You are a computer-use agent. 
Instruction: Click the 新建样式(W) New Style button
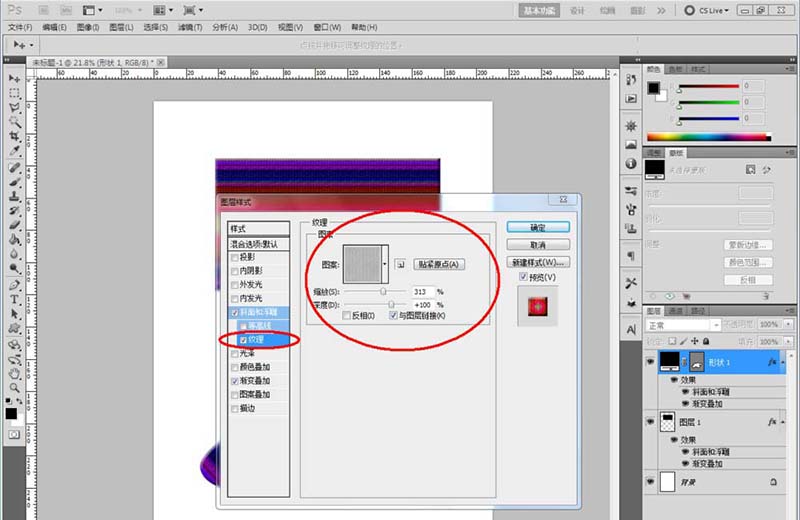pos(538,262)
